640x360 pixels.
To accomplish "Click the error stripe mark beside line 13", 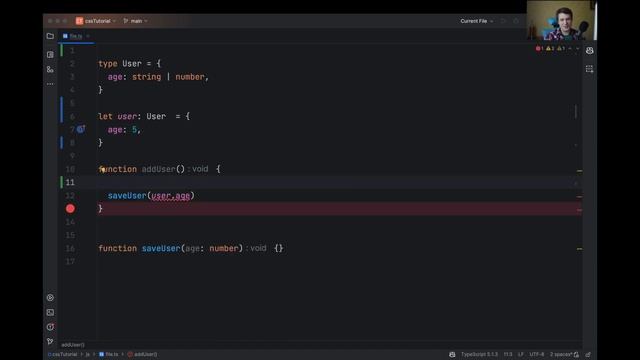I will [579, 210].
